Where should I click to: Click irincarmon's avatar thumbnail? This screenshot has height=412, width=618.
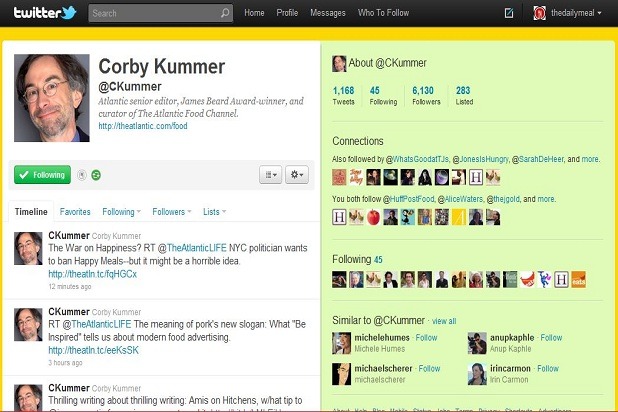(x=477, y=373)
